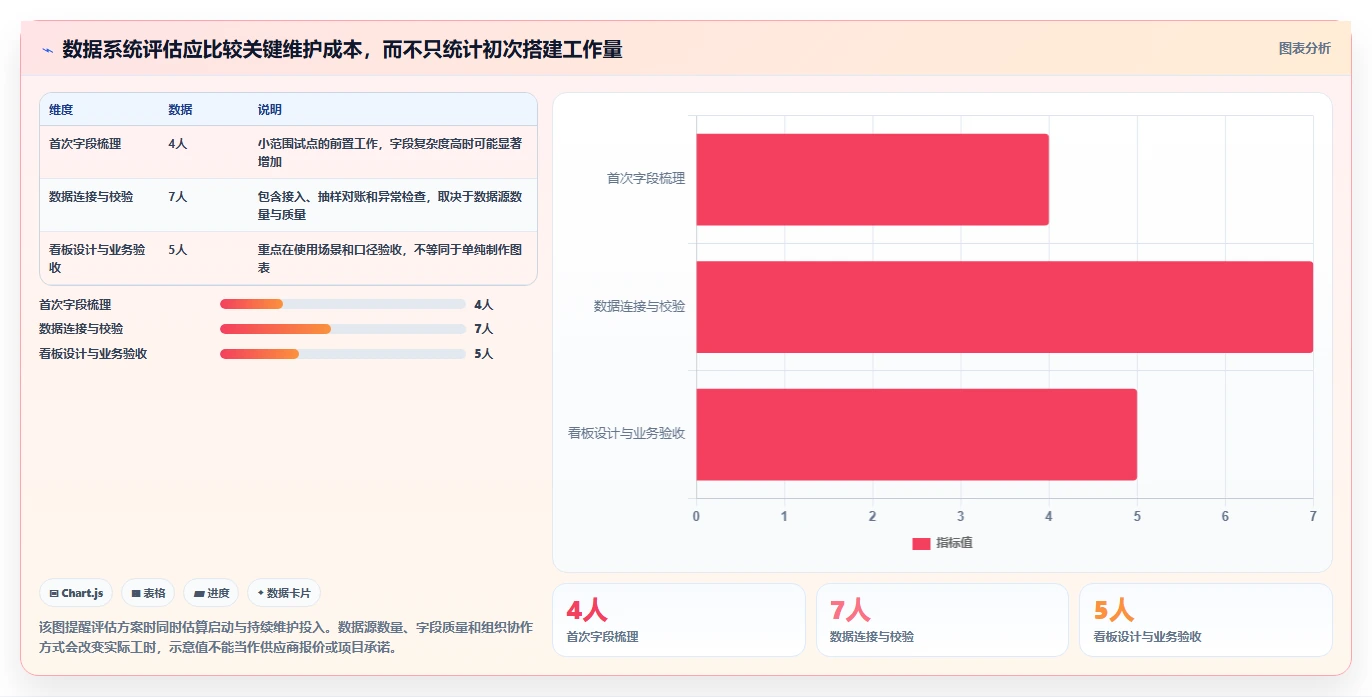Click the chart y-axis label 首次字段梳理
Viewport: 1372px width, 697px height.
(646, 179)
